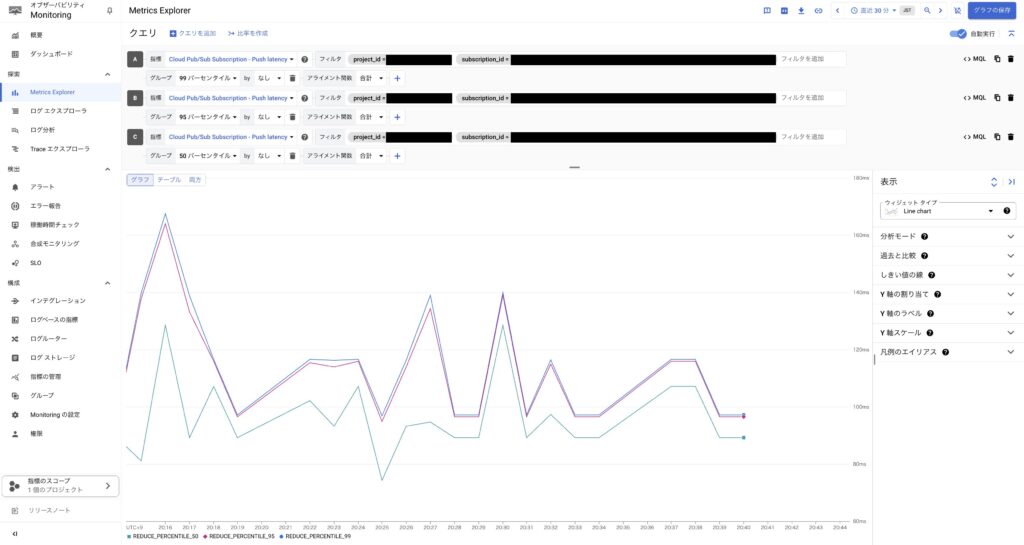Click the zoom magnifier in time selector

tap(927, 10)
